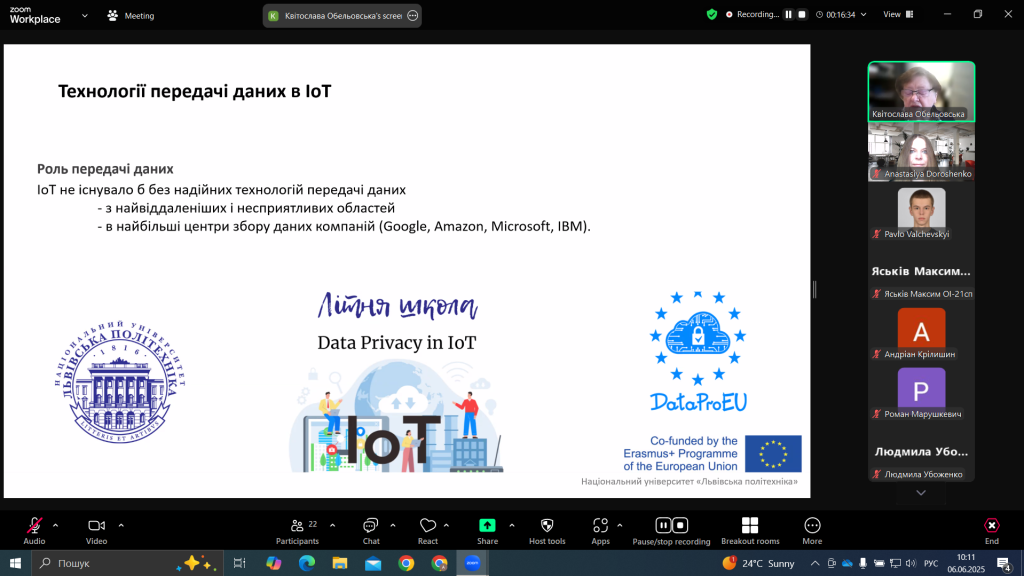Viewport: 1024px width, 576px height.
Task: Open the Apps menu icon
Action: pos(600,526)
